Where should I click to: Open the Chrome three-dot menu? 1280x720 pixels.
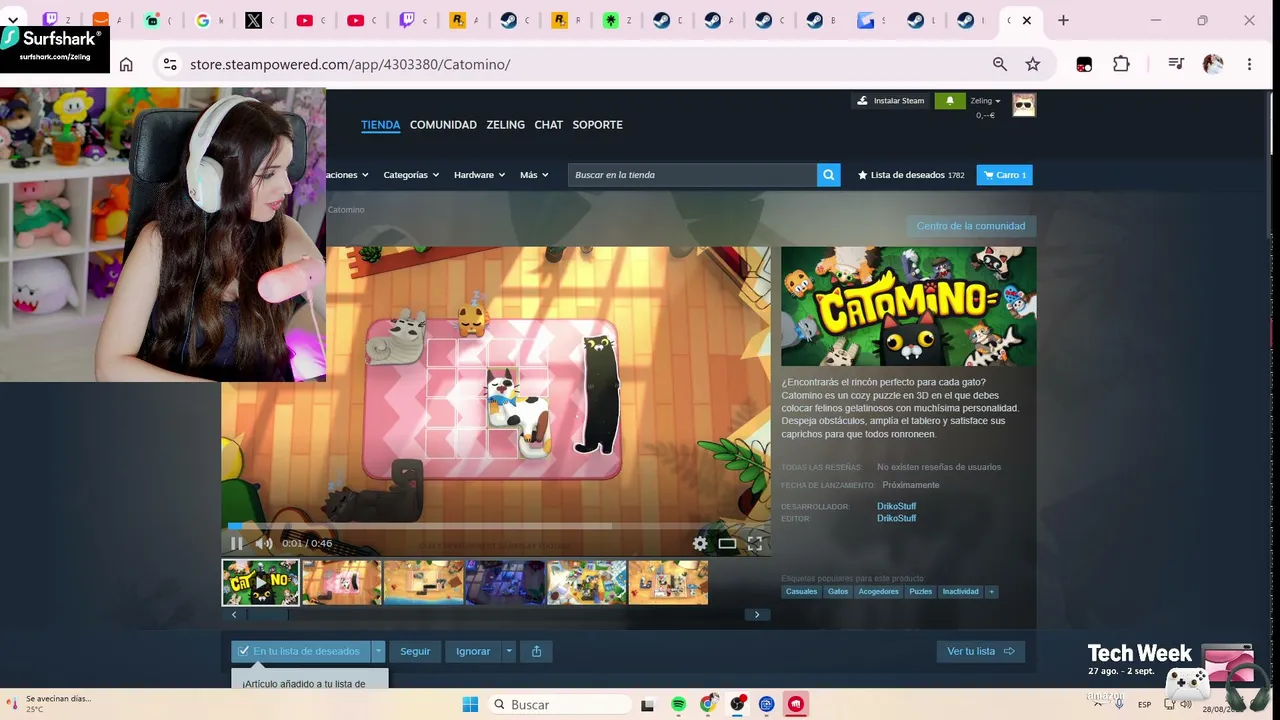pyautogui.click(x=1249, y=64)
